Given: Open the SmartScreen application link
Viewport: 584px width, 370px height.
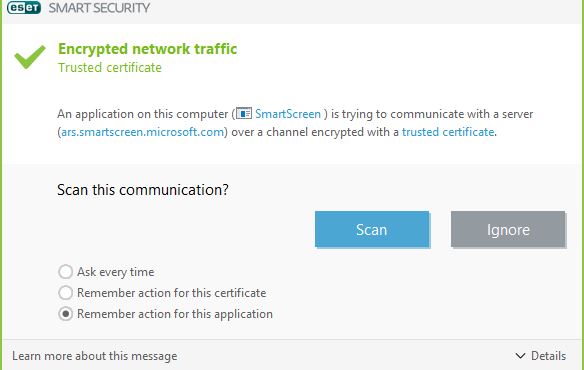Looking at the screenshot, I should [288, 114].
